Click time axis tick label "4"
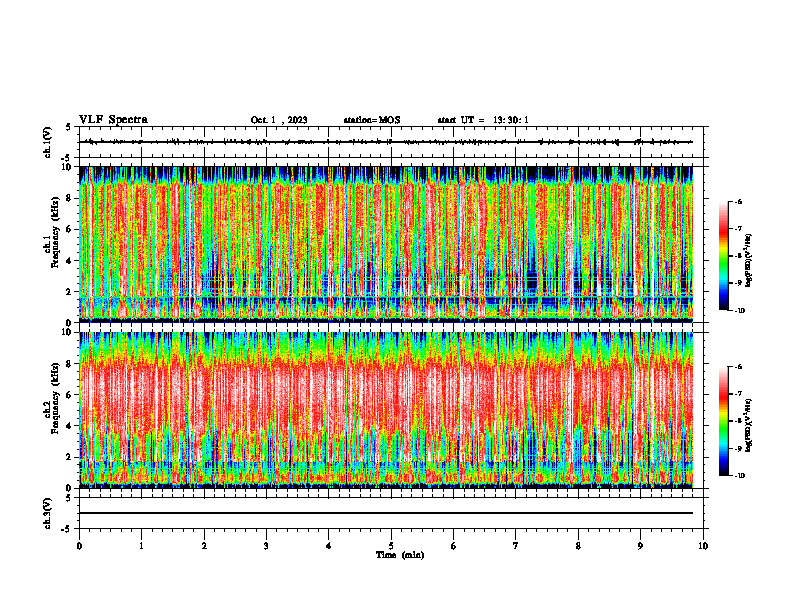792x612 pixels. point(329,546)
